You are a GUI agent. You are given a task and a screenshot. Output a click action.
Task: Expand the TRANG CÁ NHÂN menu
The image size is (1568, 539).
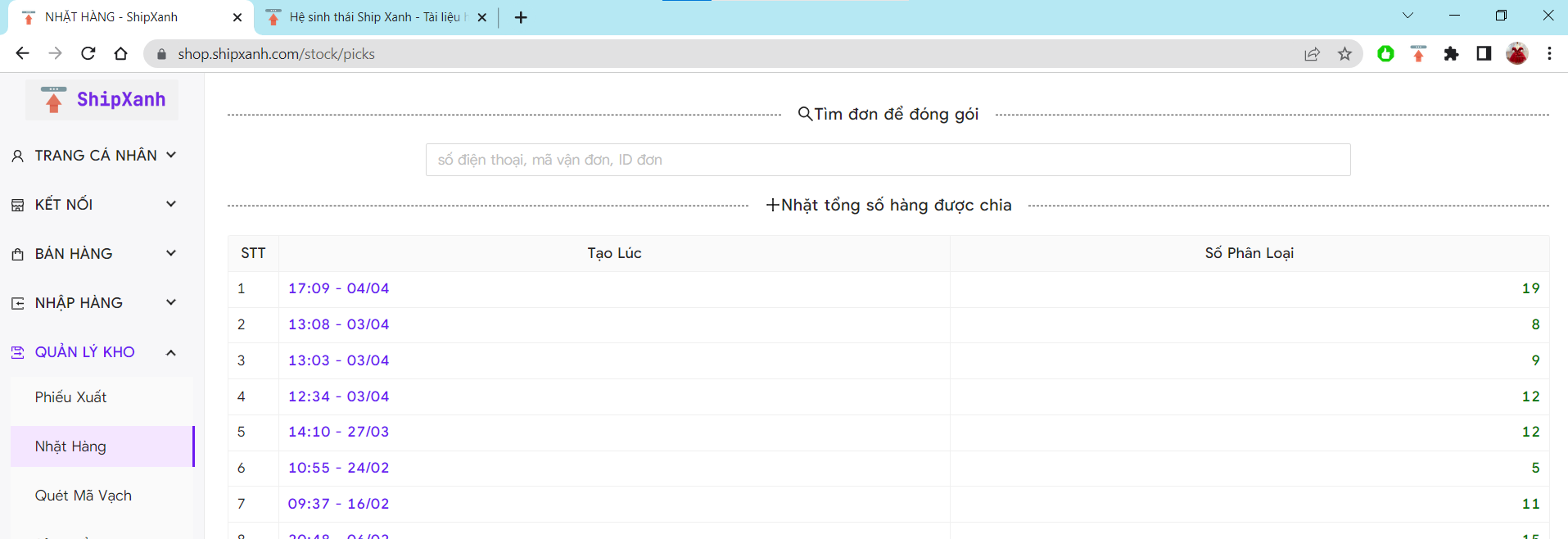pyautogui.click(x=95, y=156)
